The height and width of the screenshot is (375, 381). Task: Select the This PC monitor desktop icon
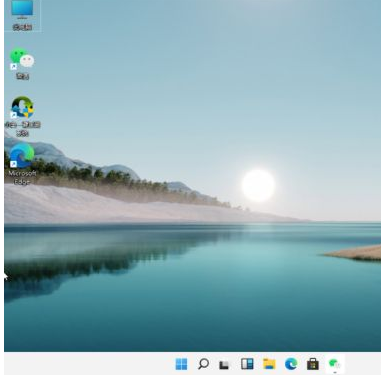[22, 9]
